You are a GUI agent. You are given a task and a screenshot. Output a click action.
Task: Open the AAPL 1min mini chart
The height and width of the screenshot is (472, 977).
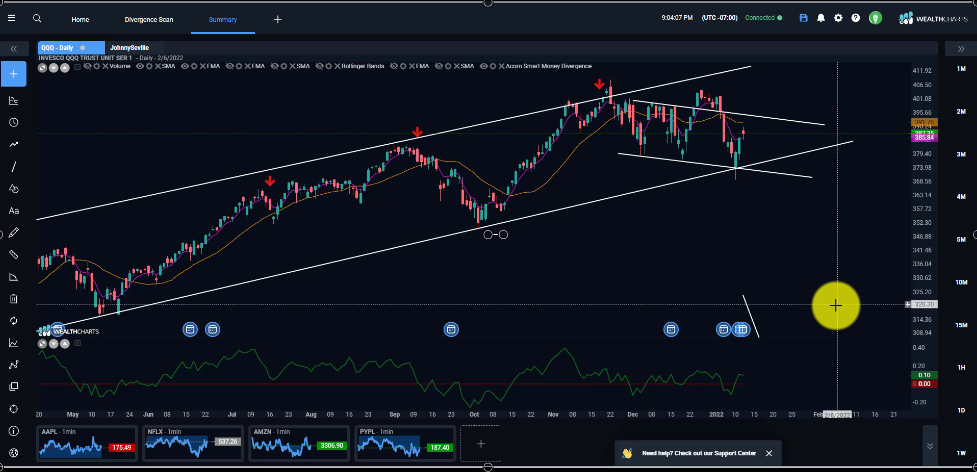coord(87,443)
